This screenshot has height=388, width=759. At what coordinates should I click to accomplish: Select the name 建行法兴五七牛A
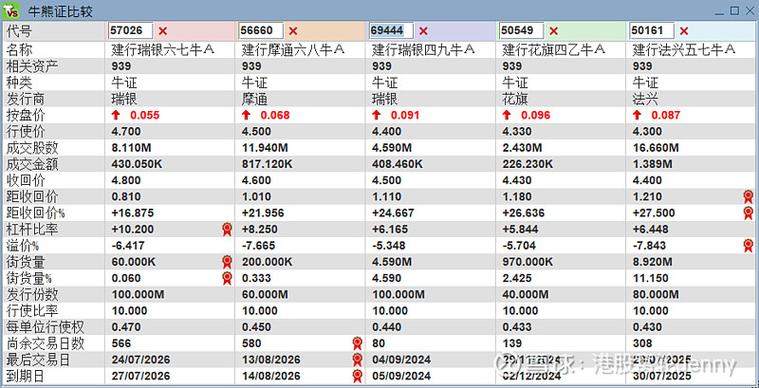pyautogui.click(x=684, y=49)
